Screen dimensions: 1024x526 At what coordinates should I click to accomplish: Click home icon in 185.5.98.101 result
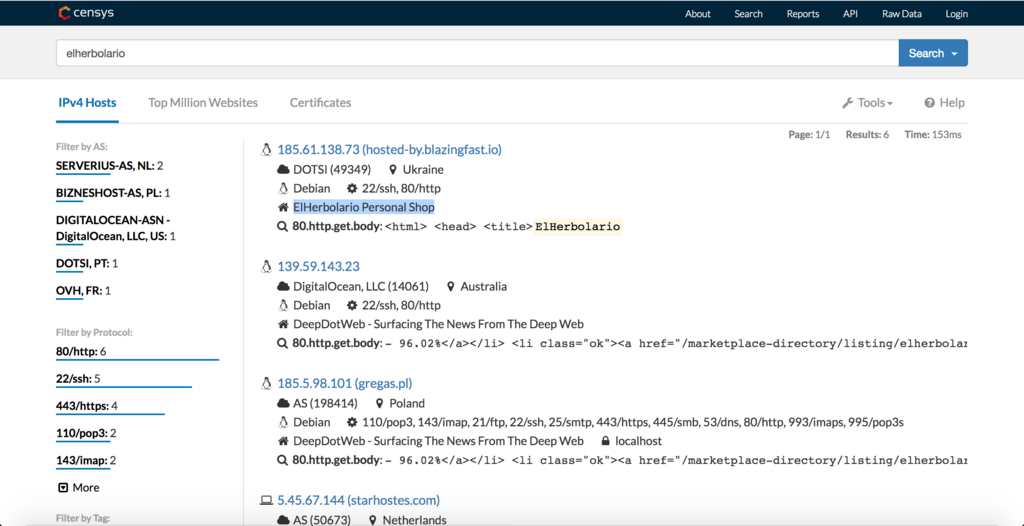pyautogui.click(x=283, y=441)
